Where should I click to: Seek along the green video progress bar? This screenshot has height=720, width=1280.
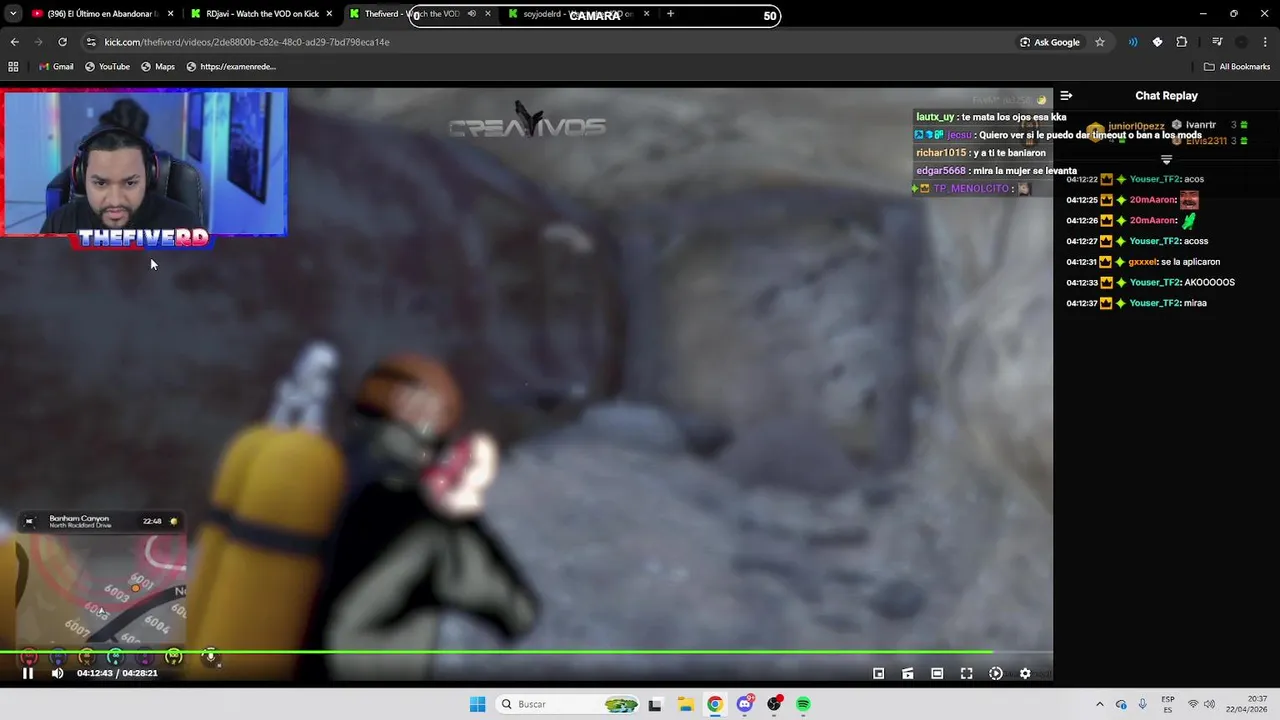pyautogui.click(x=526, y=652)
